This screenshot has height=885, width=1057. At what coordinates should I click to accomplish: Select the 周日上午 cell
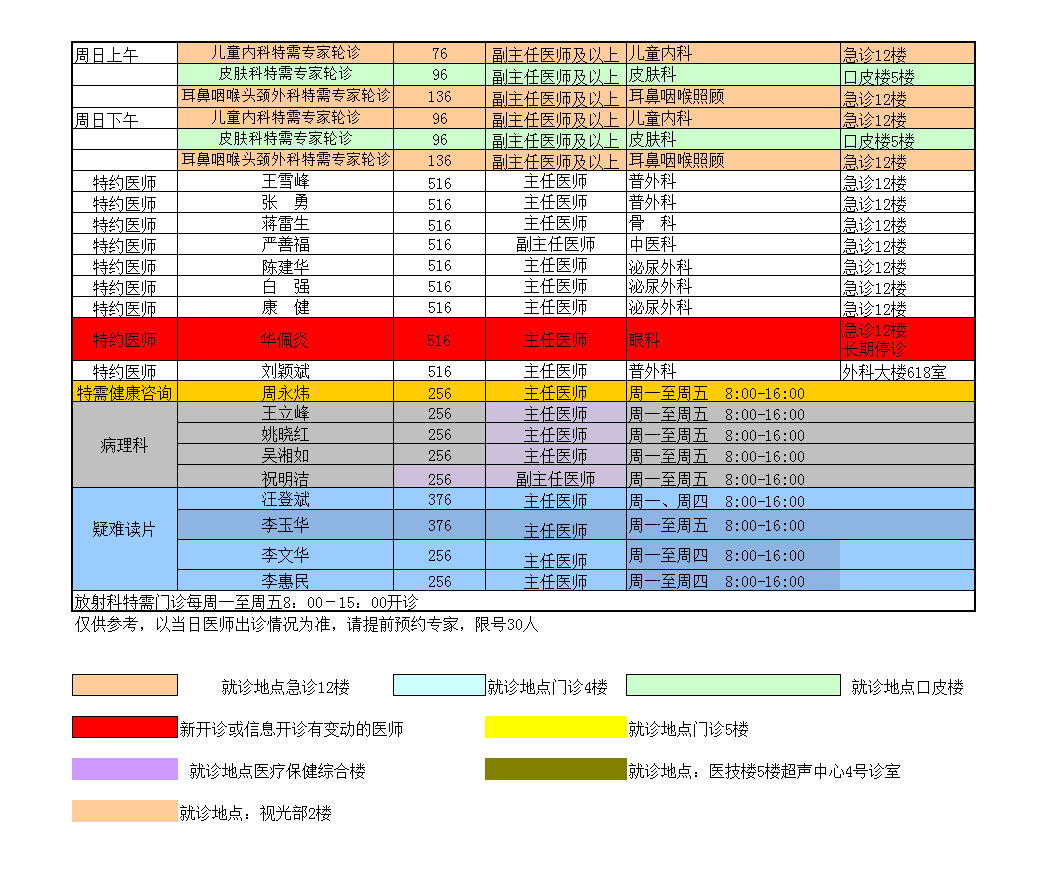[125, 53]
